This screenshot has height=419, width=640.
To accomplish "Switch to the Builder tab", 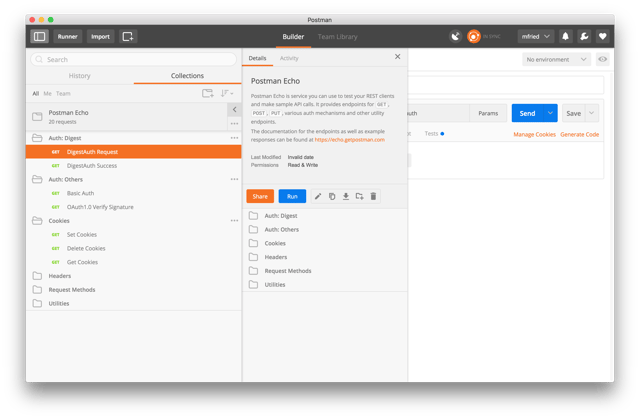I will [x=293, y=37].
